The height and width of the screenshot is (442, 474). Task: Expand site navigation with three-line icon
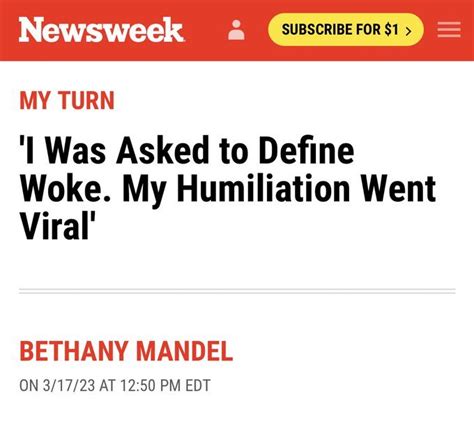tap(449, 30)
